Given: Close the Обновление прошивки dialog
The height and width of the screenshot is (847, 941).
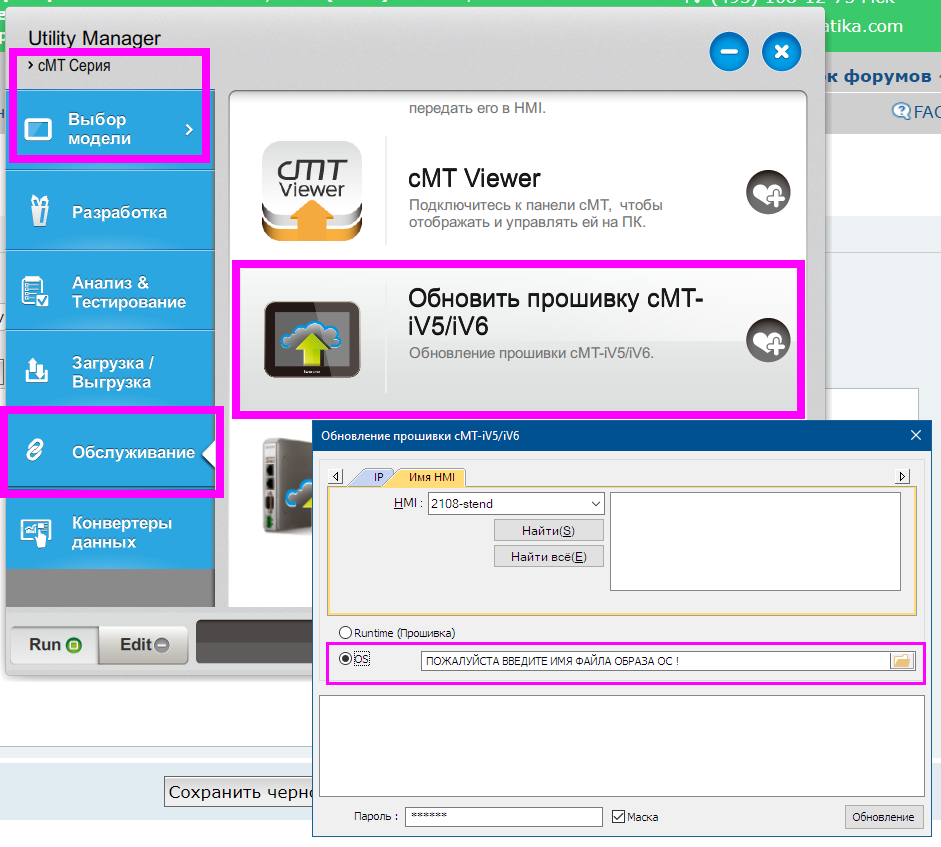Looking at the screenshot, I should pos(916,435).
